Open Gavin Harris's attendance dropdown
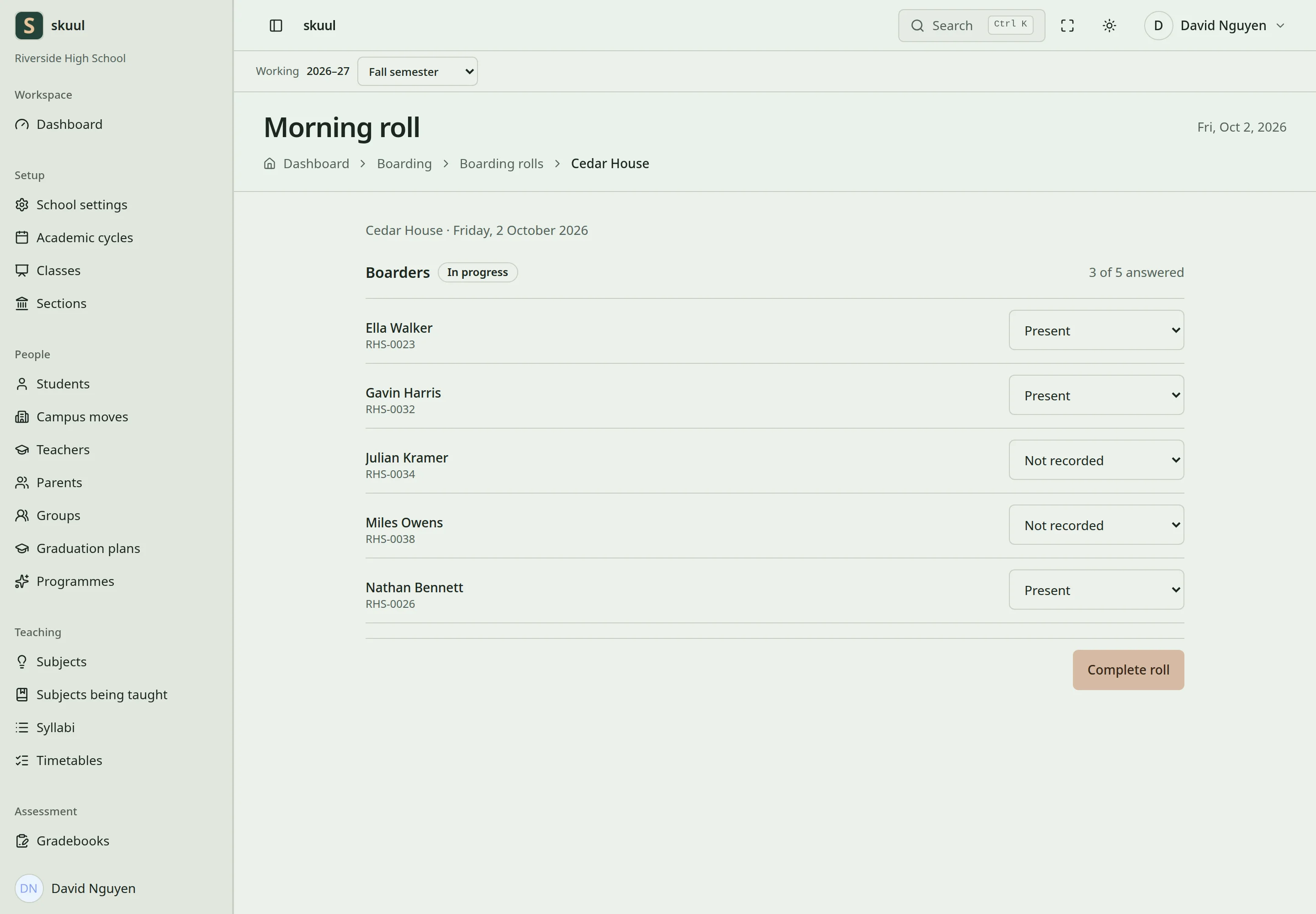 1096,395
